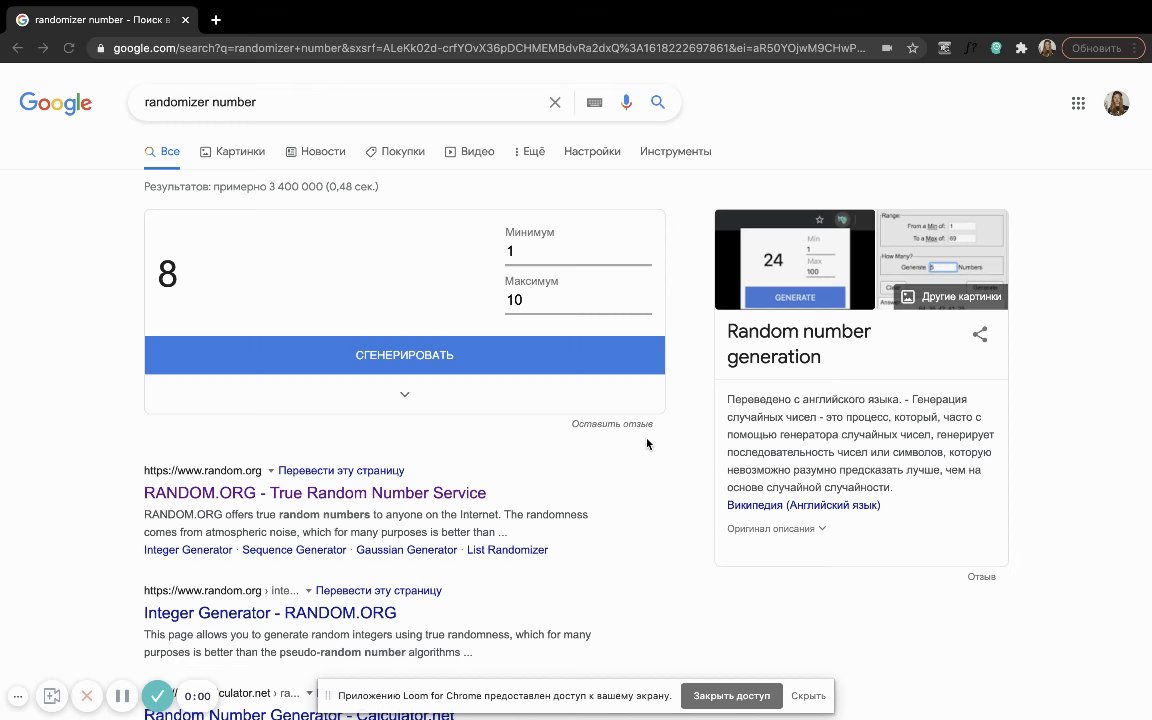Open the Google apps grid
This screenshot has width=1152, height=720.
point(1078,103)
